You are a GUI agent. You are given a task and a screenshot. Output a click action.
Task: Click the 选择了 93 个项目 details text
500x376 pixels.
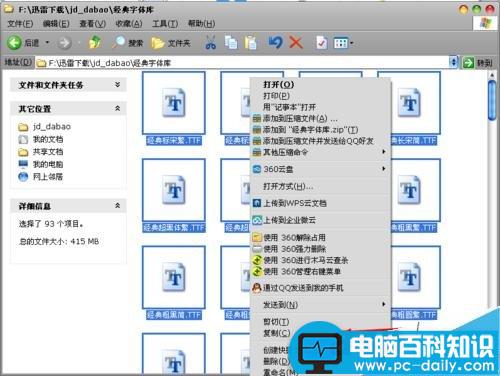(51, 224)
